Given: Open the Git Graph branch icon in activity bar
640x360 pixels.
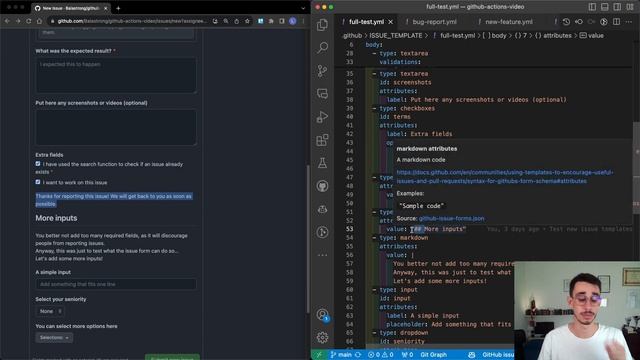Looking at the screenshot, I should click(x=322, y=232).
